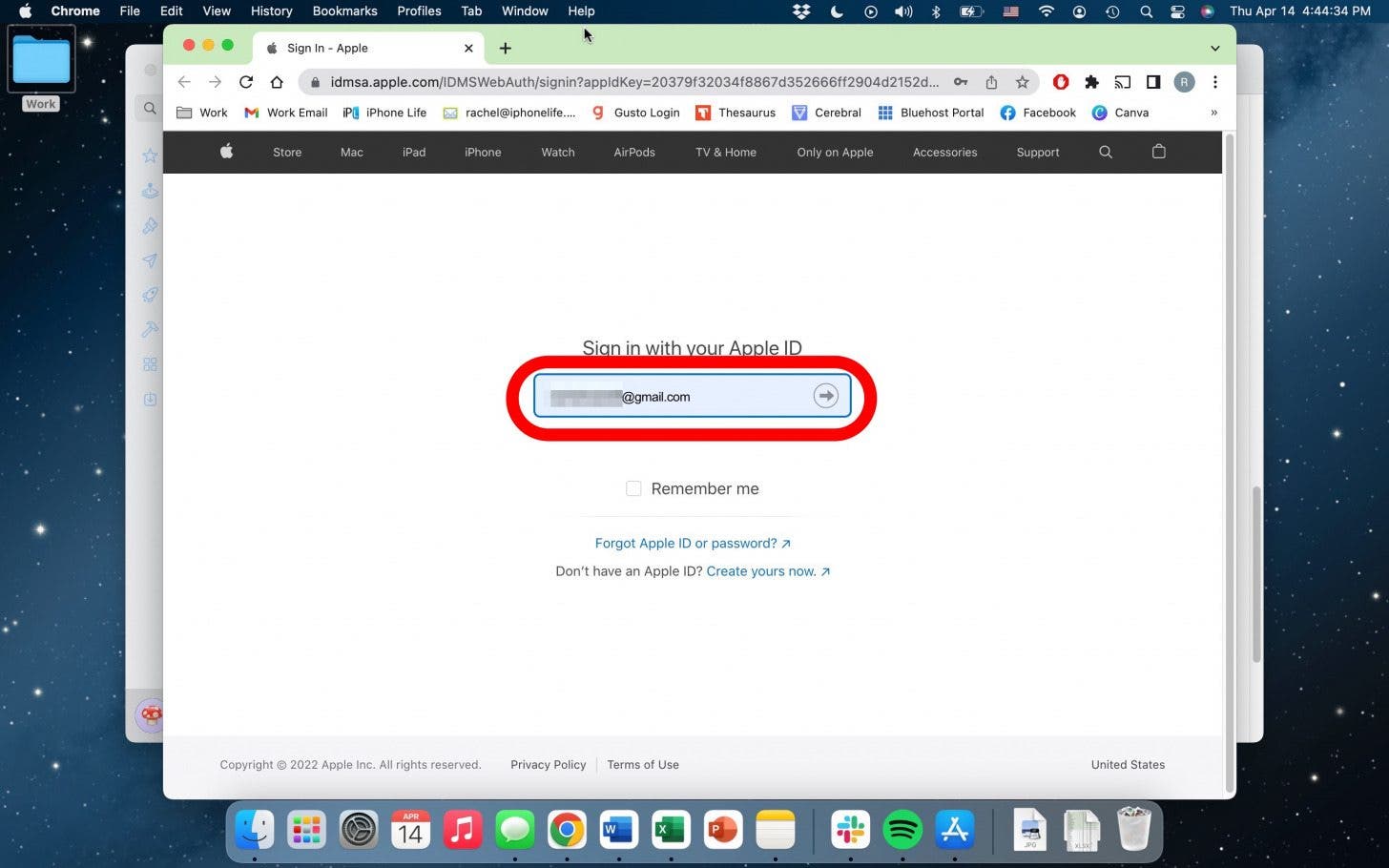Open the Help menu
The width and height of the screenshot is (1389, 868).
pyautogui.click(x=581, y=11)
